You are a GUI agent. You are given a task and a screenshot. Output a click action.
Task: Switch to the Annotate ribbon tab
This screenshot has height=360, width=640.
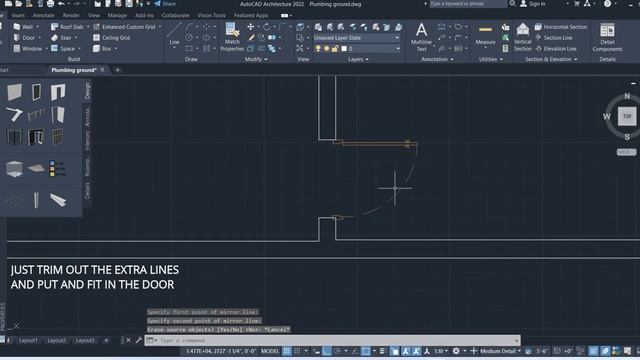43,15
